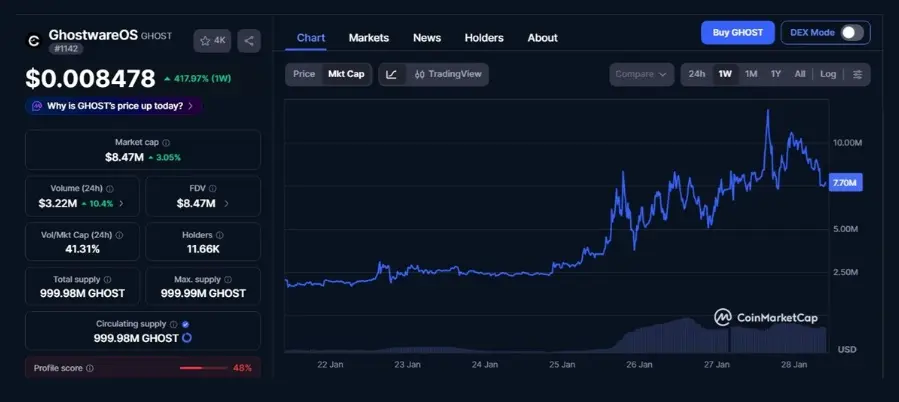Click Volume (24h) info icon
The height and width of the screenshot is (402, 899).
pos(110,188)
